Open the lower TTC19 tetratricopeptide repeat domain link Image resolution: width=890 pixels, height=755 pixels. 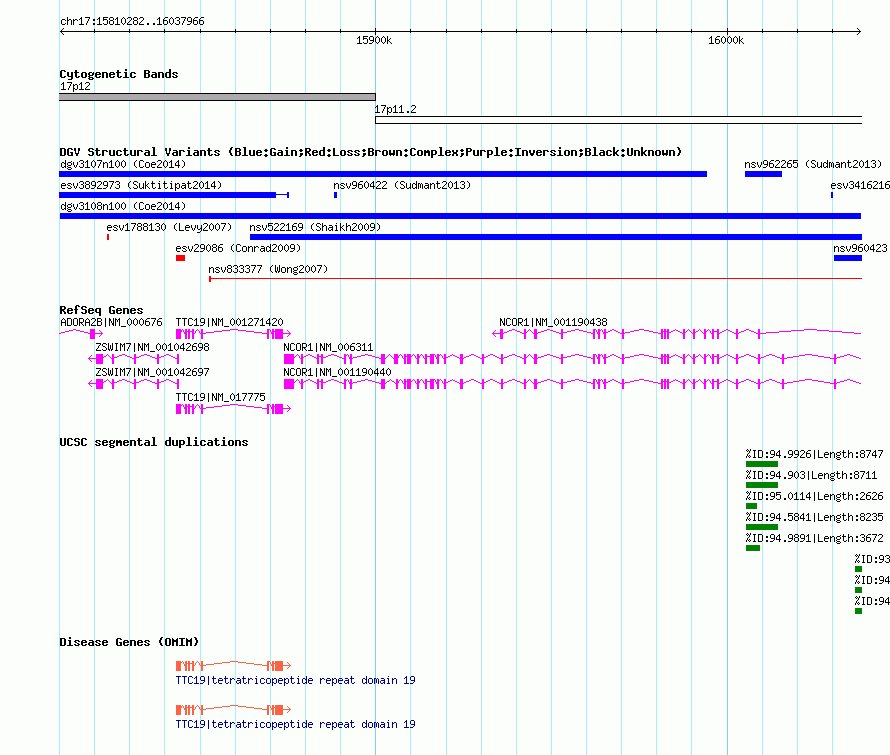295,724
